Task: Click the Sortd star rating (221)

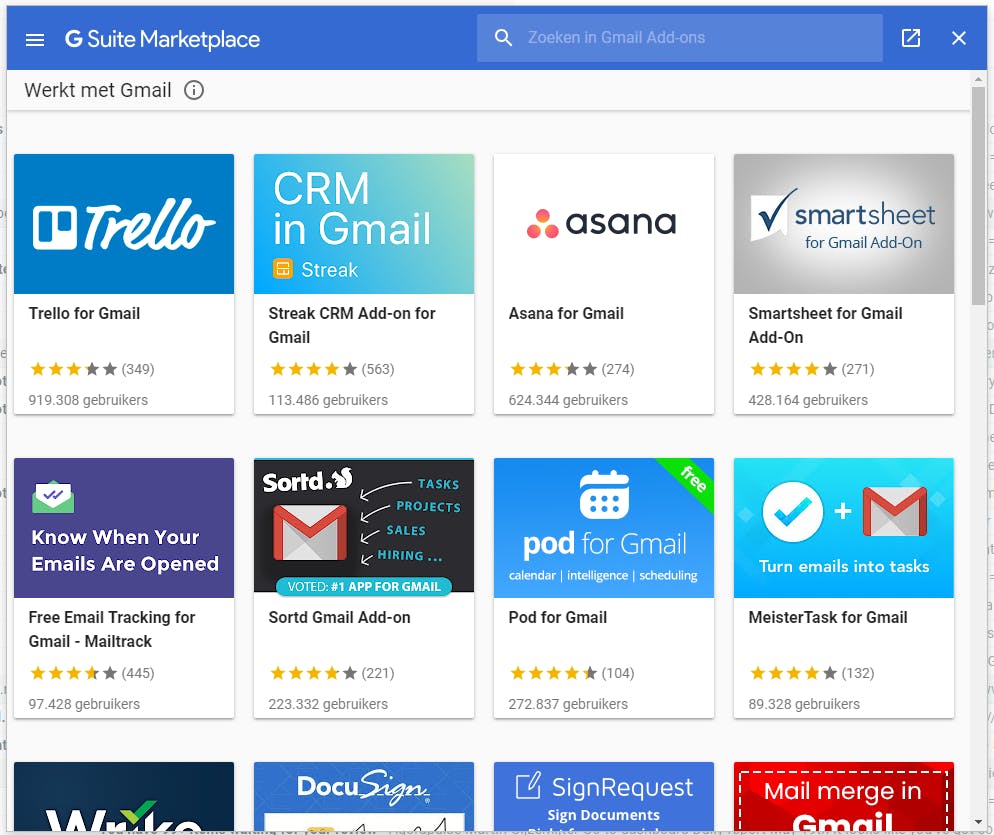Action: (x=332, y=673)
